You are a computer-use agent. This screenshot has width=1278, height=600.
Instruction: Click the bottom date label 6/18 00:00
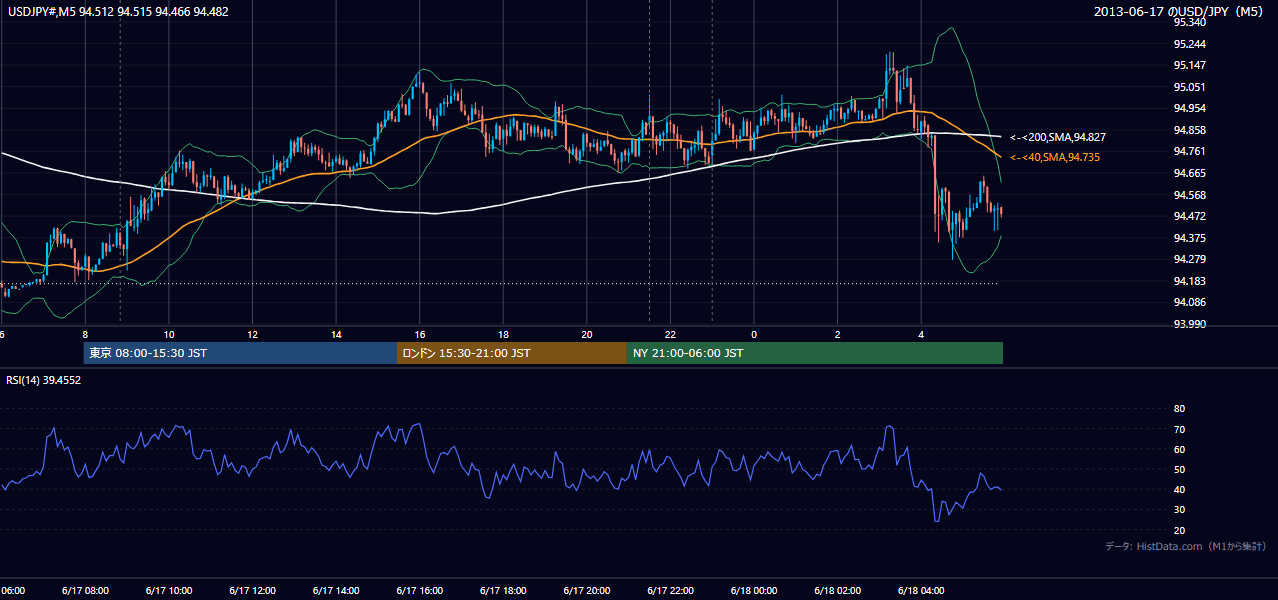coord(754,591)
